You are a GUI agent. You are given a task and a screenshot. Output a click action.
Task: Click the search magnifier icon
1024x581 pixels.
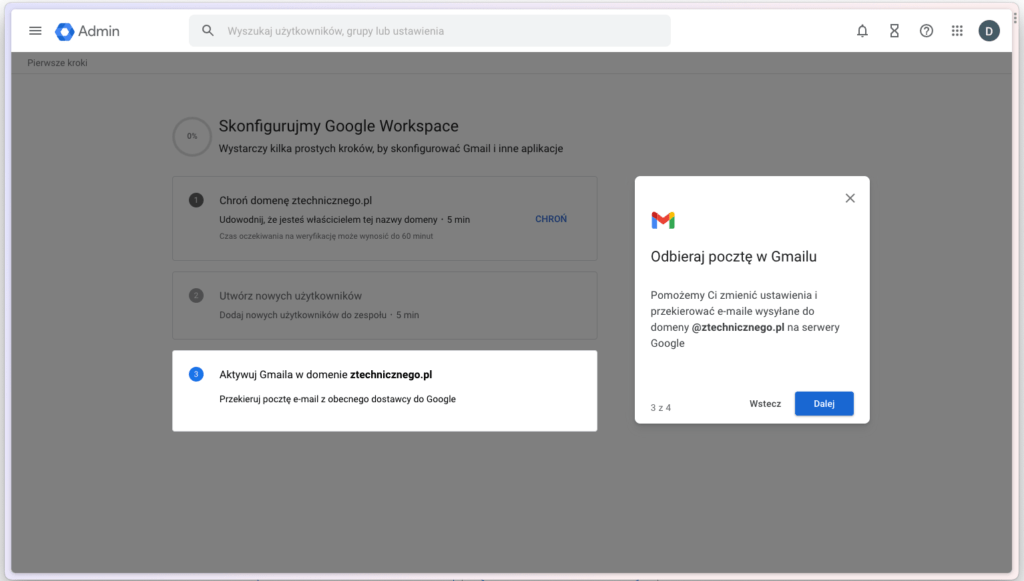pos(208,31)
